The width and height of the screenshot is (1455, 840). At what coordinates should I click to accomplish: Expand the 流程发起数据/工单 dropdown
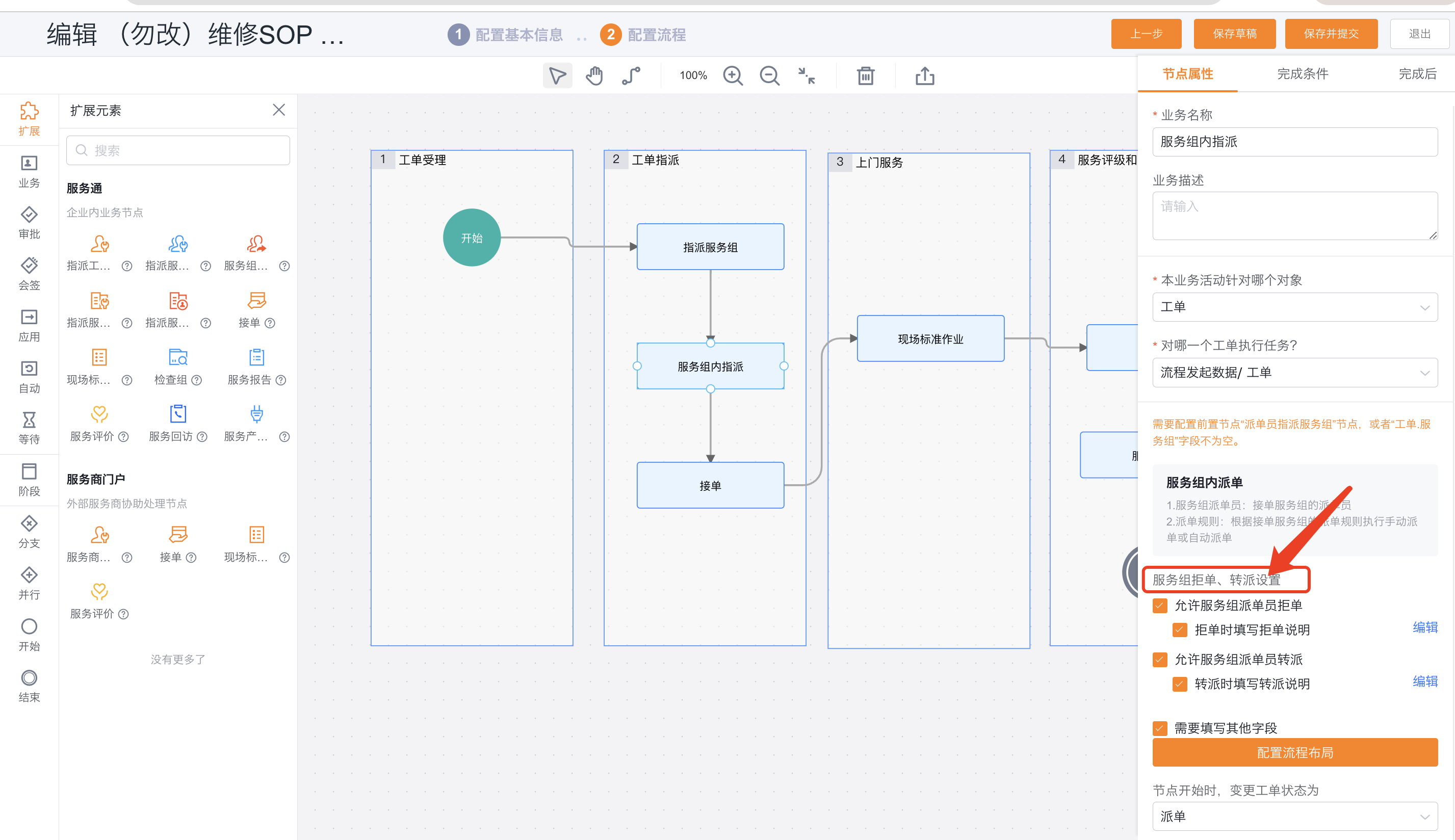point(1294,373)
